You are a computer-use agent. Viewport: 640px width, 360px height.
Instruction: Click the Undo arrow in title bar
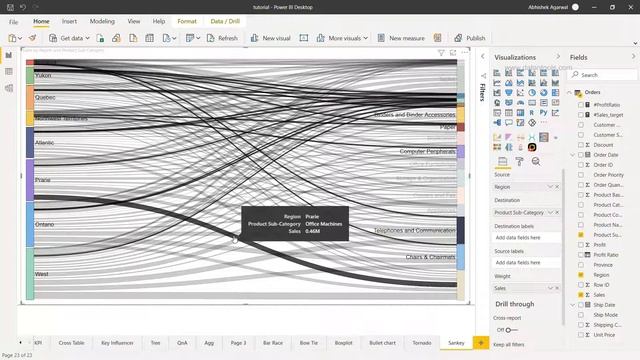coord(23,7)
